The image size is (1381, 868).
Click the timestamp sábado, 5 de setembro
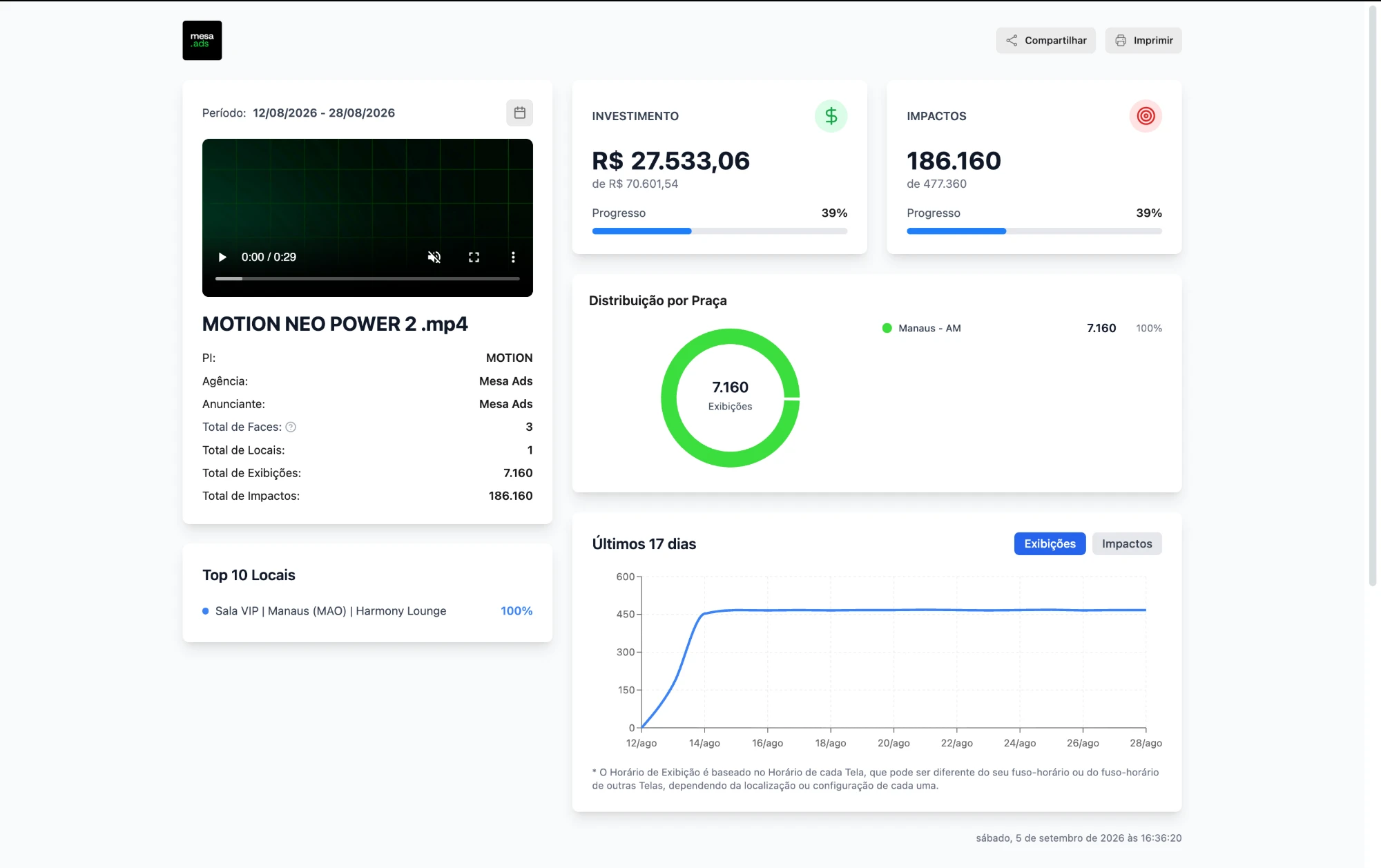(1079, 838)
